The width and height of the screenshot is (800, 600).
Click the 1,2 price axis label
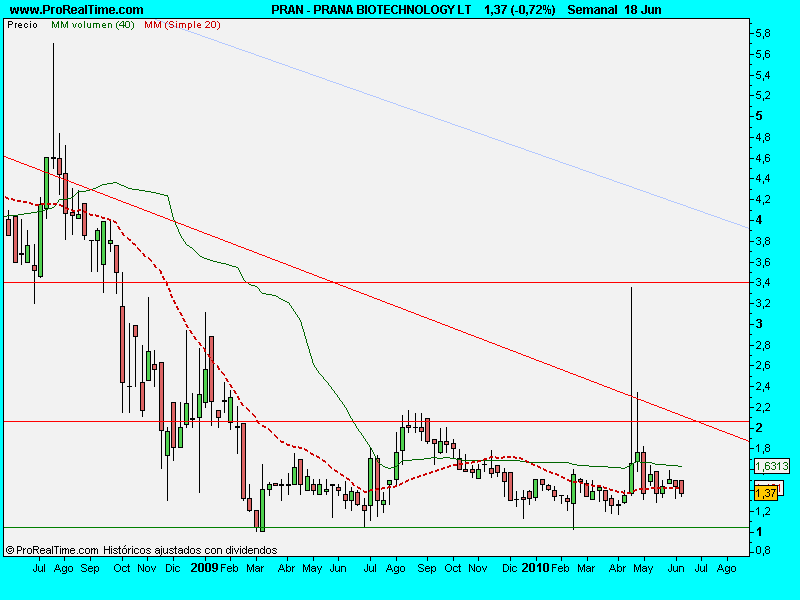click(763, 511)
